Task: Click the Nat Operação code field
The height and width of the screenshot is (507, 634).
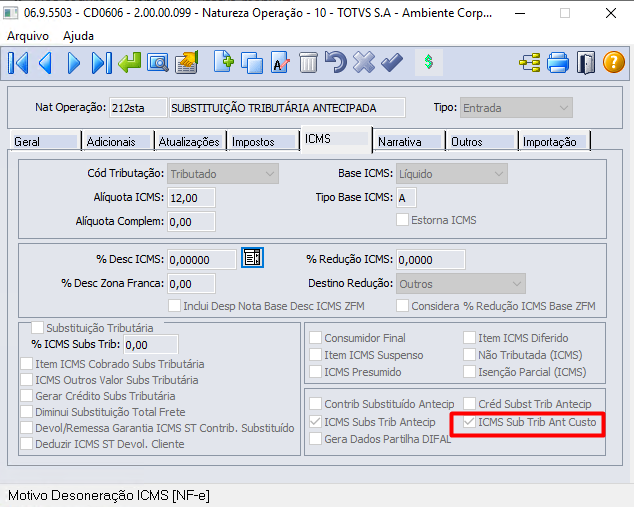Action: [138, 108]
